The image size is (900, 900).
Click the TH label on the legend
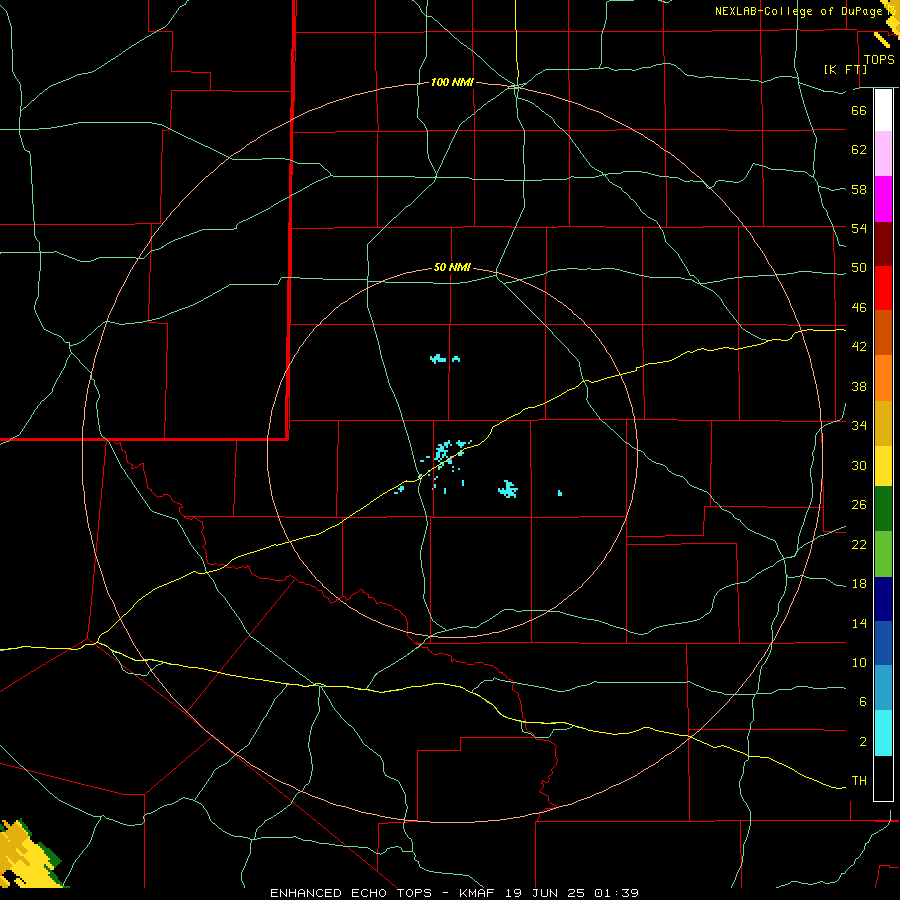[x=859, y=781]
